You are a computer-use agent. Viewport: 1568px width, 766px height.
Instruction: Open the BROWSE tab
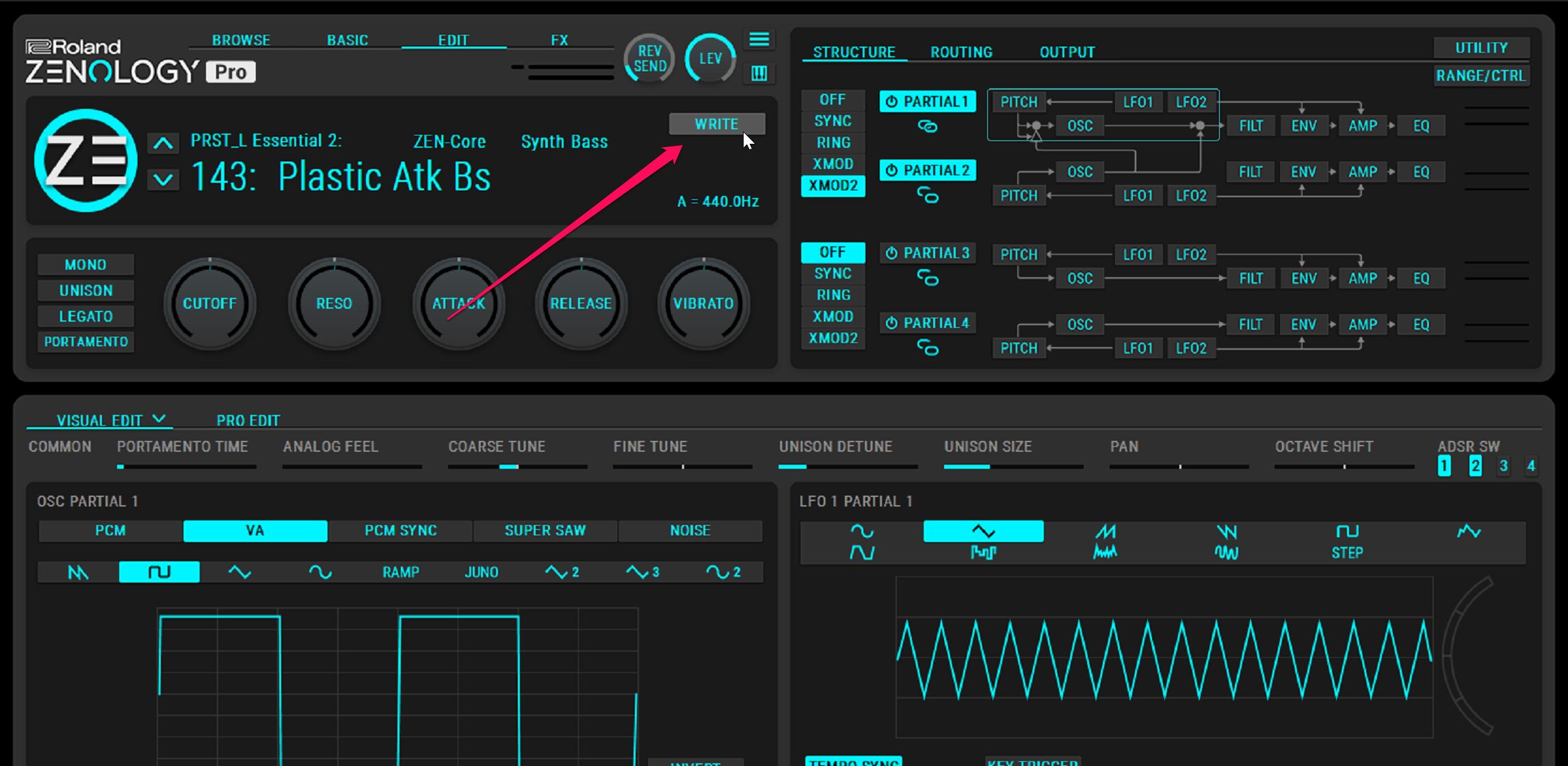pyautogui.click(x=241, y=40)
